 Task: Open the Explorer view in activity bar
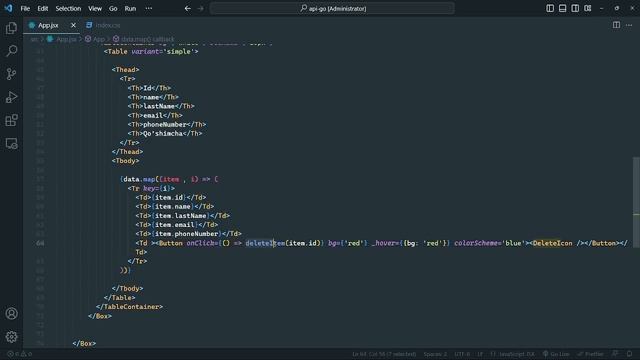pyautogui.click(x=11, y=28)
